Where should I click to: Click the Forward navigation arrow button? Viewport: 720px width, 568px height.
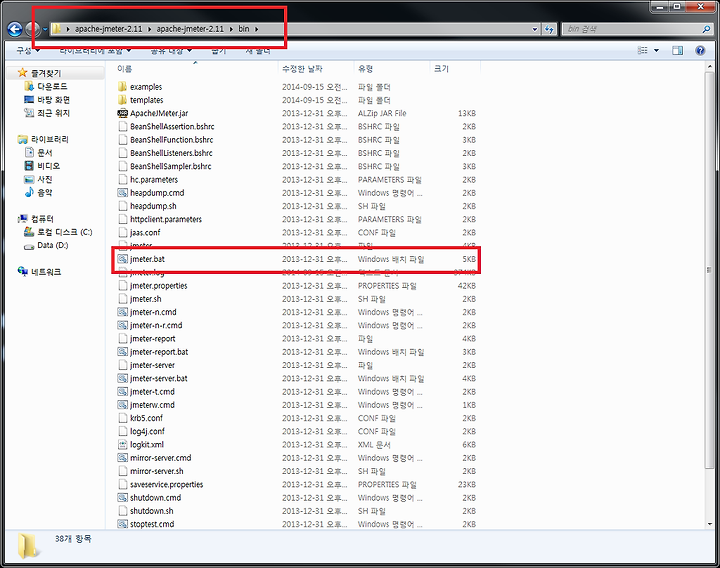(32, 29)
